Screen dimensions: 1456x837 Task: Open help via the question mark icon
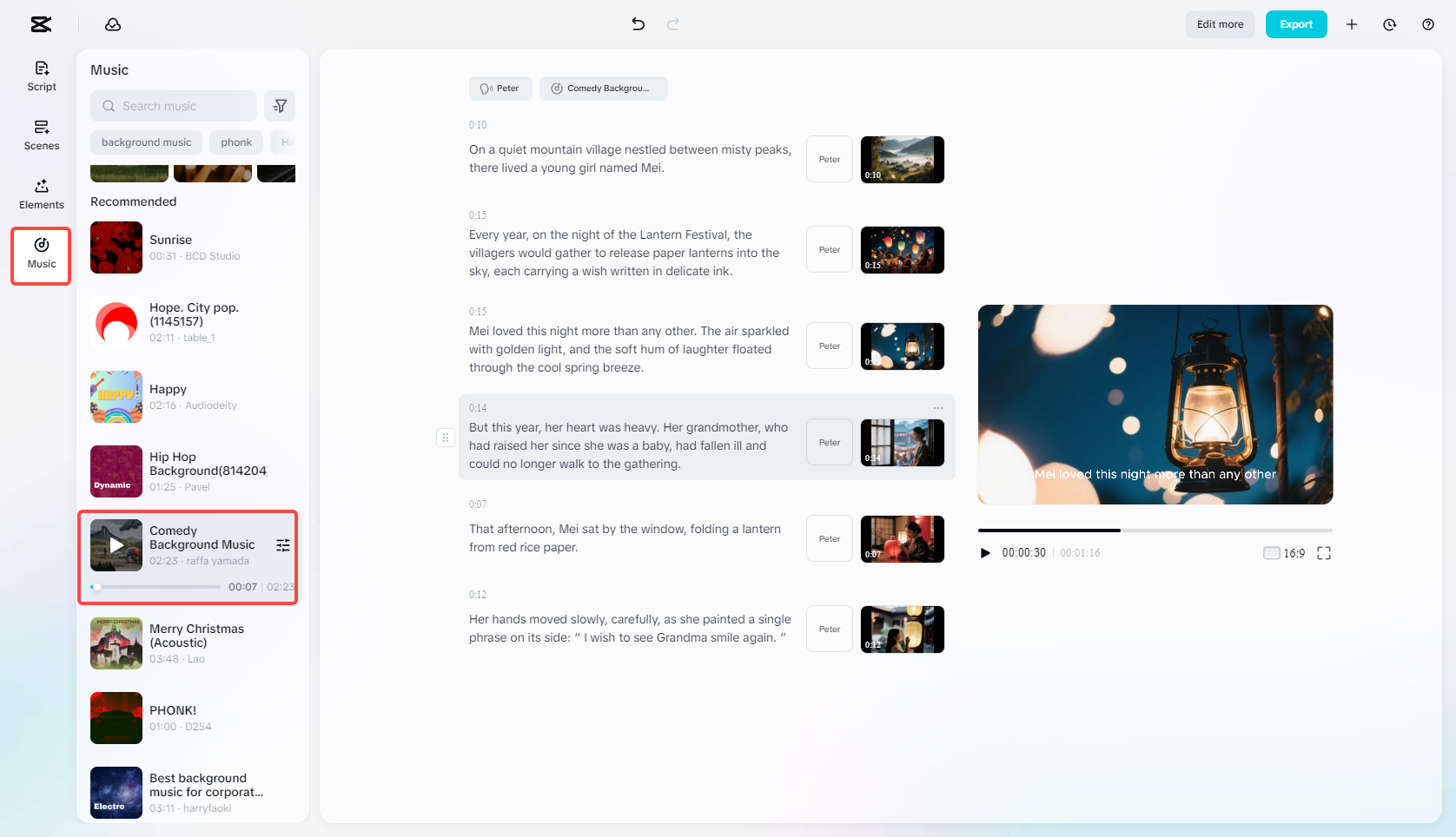[1427, 24]
